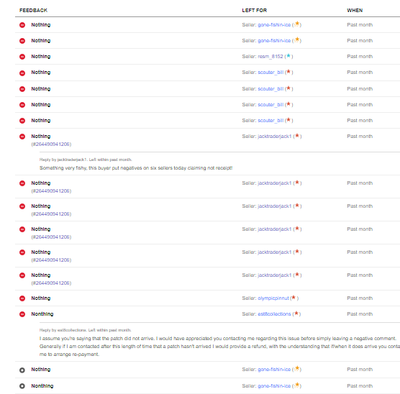The image size is (400, 394).
Task: Click the resm_8152 seller name
Action: point(270,57)
